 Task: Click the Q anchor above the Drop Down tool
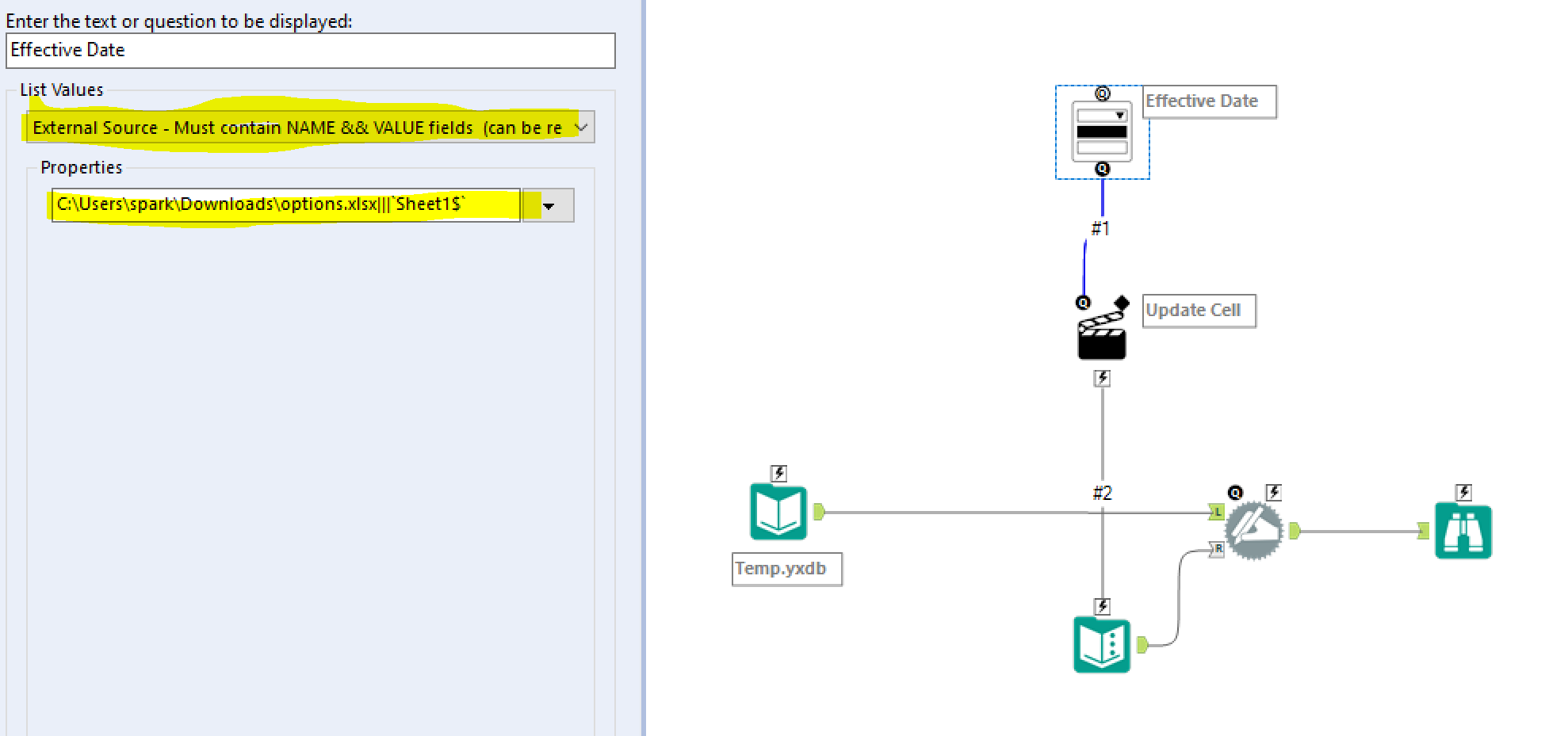[x=1102, y=92]
